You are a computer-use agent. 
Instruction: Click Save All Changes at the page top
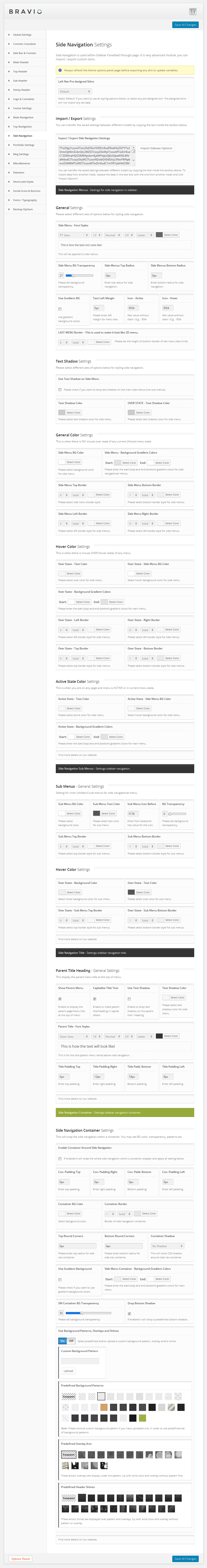[185, 25]
